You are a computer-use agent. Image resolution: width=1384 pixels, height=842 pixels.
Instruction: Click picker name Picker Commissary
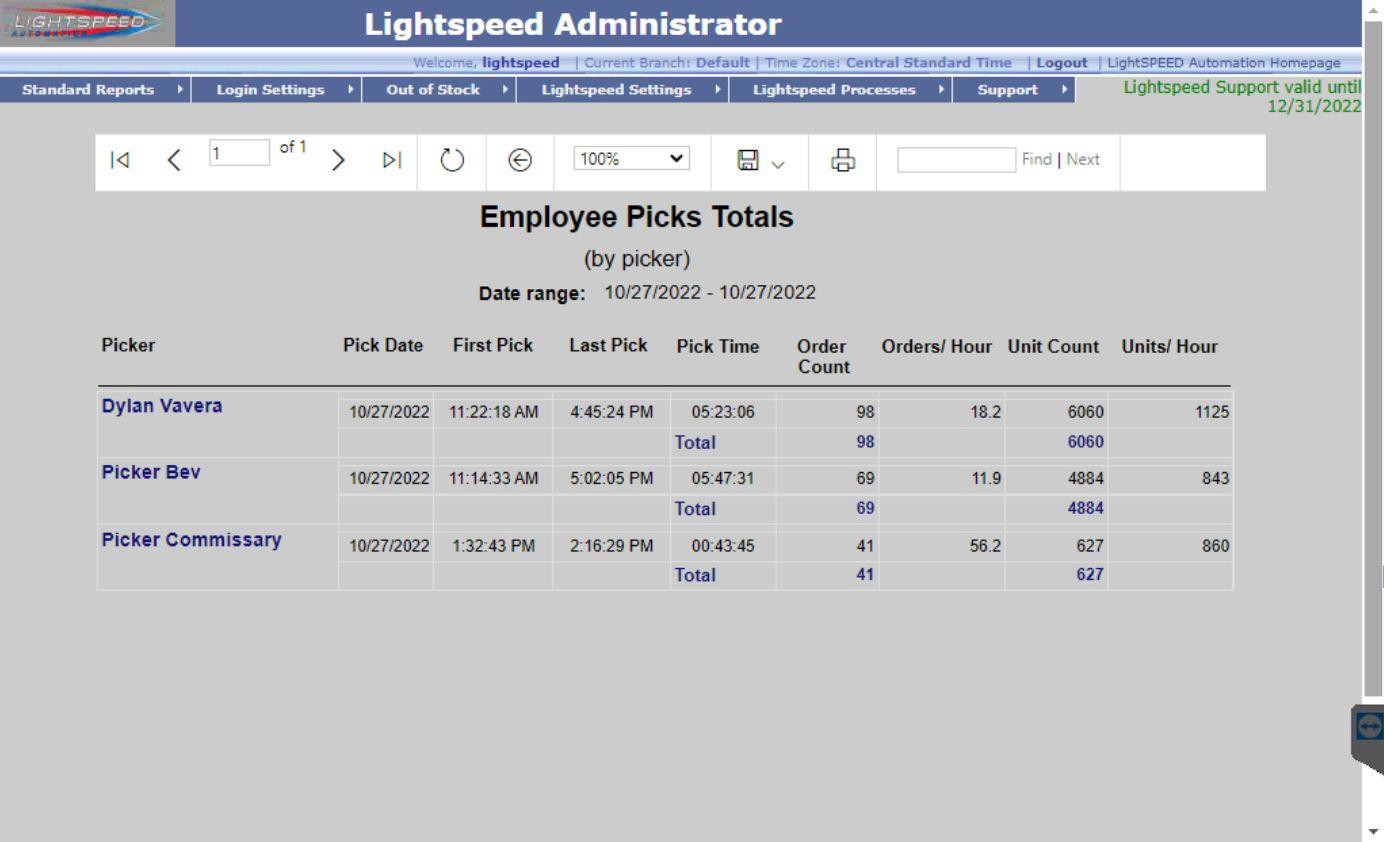click(x=192, y=540)
